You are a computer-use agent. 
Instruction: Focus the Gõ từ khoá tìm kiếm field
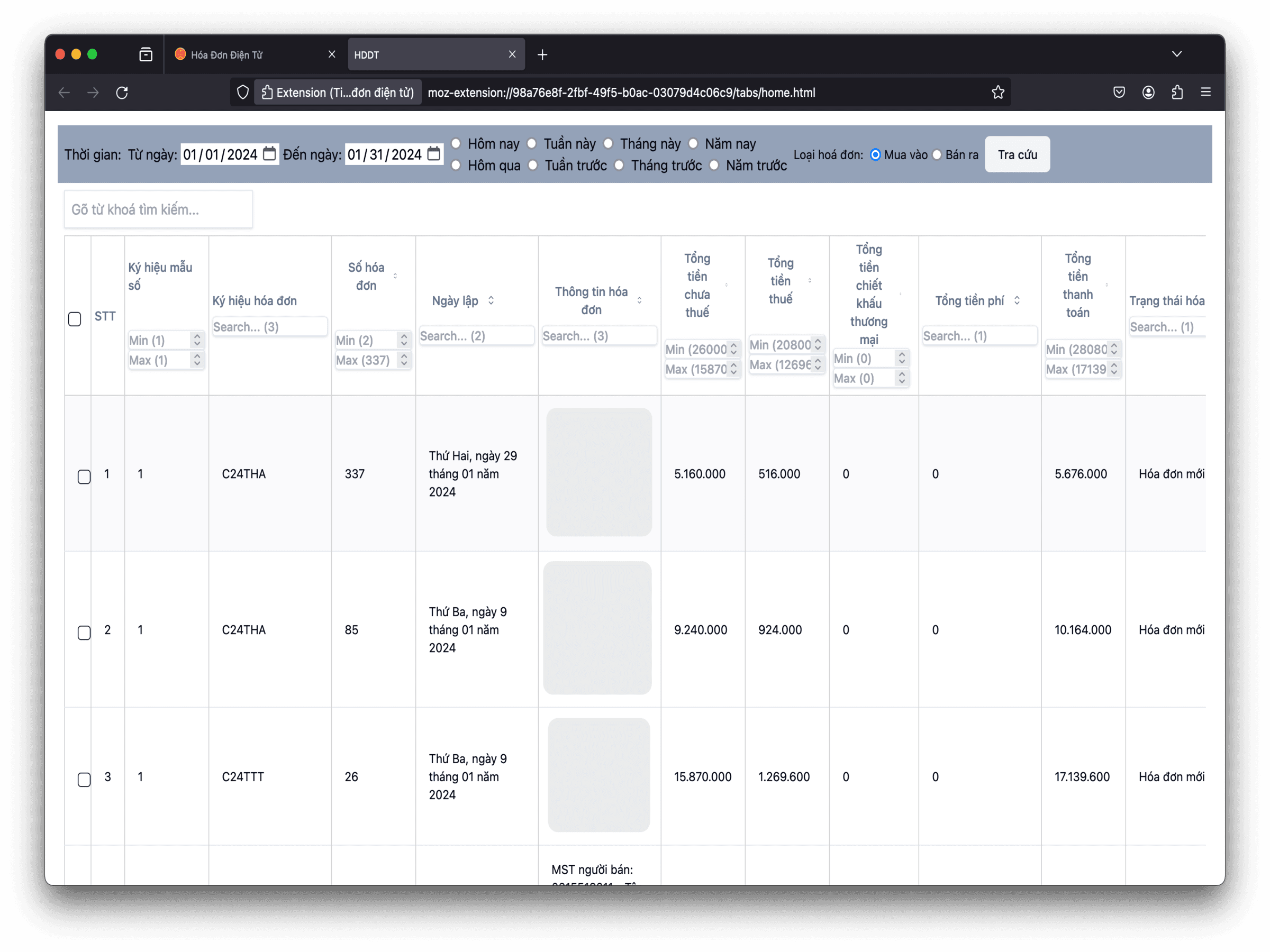coord(158,209)
